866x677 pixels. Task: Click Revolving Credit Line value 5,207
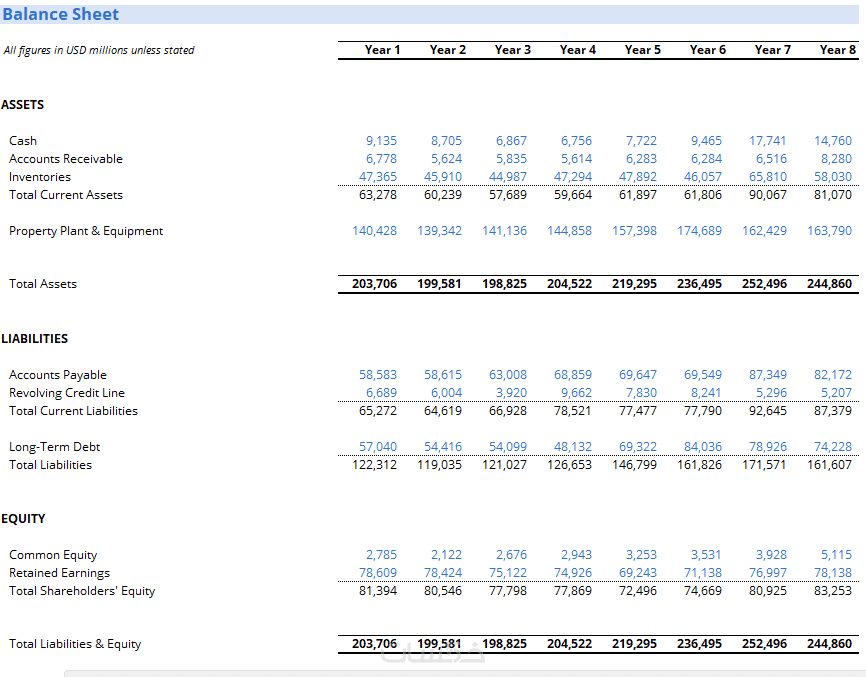pyautogui.click(x=836, y=393)
